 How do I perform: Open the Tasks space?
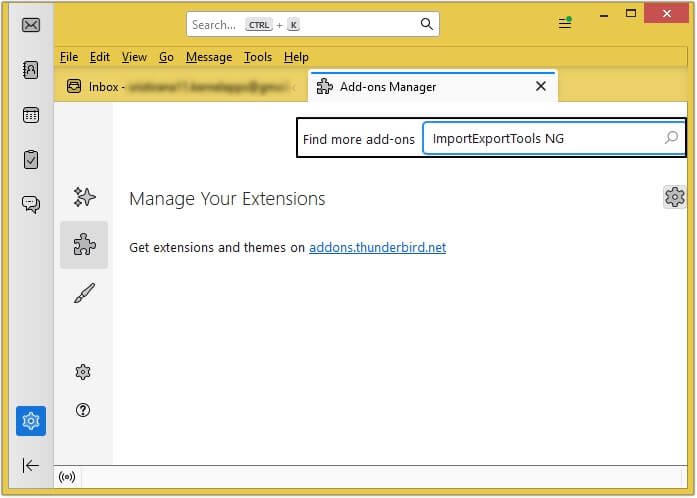pos(31,160)
